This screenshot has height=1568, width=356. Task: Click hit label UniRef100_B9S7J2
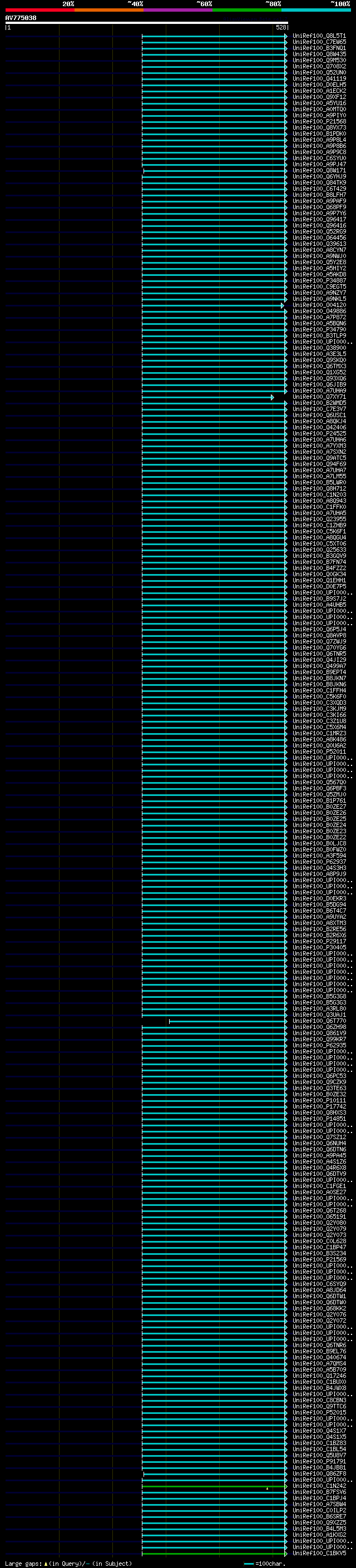pyautogui.click(x=319, y=599)
